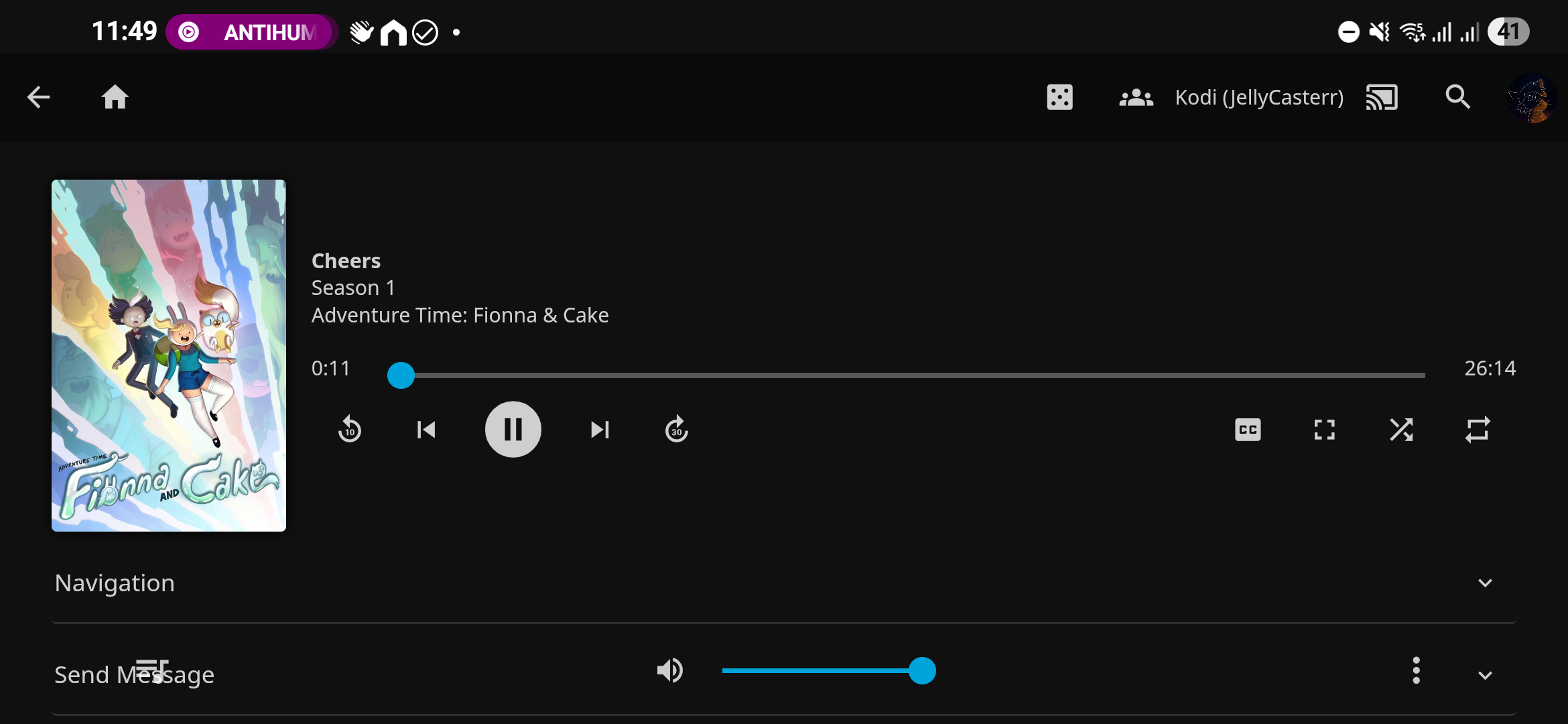Rewind 10 seconds
Image resolution: width=1568 pixels, height=724 pixels.
pyautogui.click(x=350, y=430)
